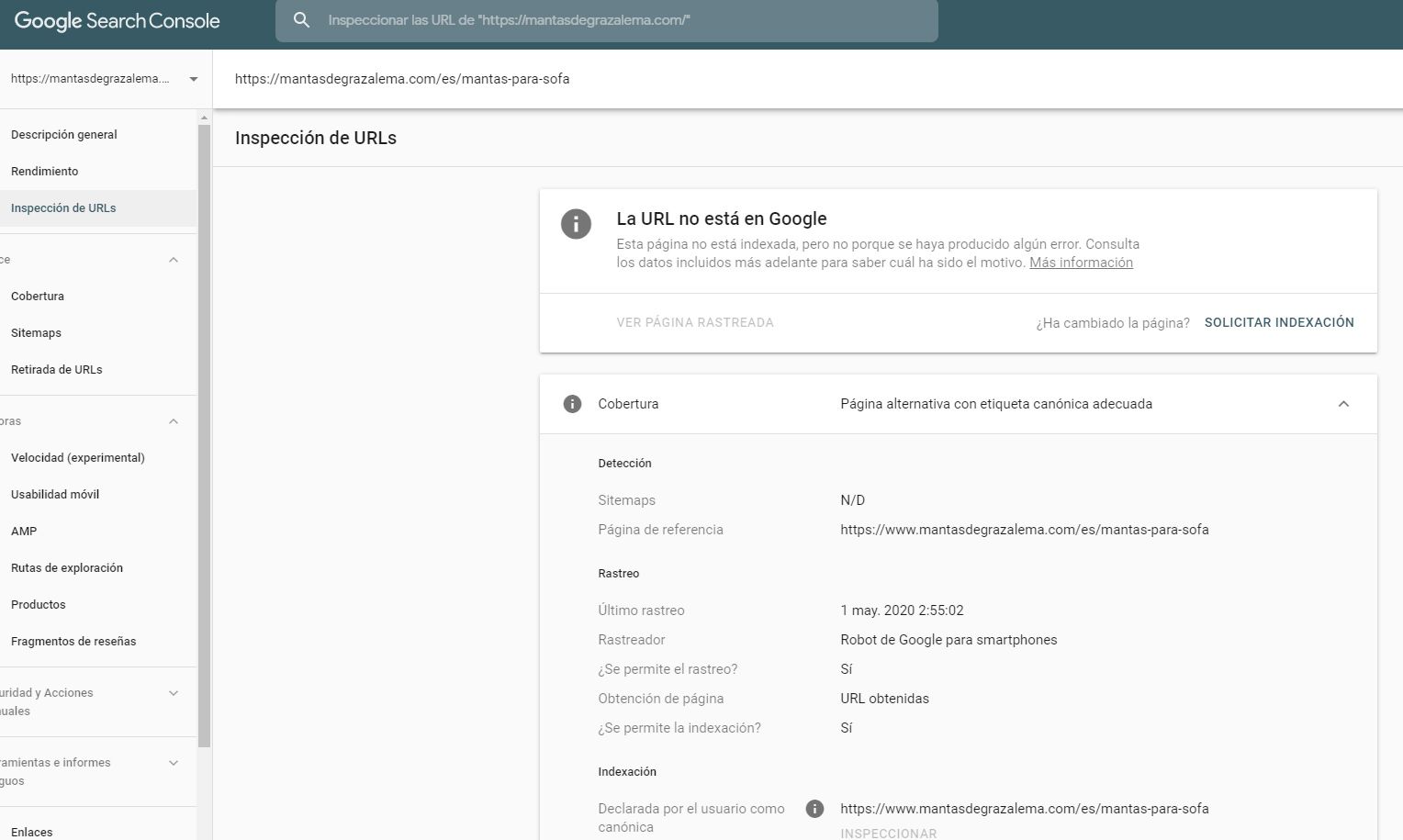Click 'Sí' value for ¿Se permite el rastreo?

click(847, 669)
